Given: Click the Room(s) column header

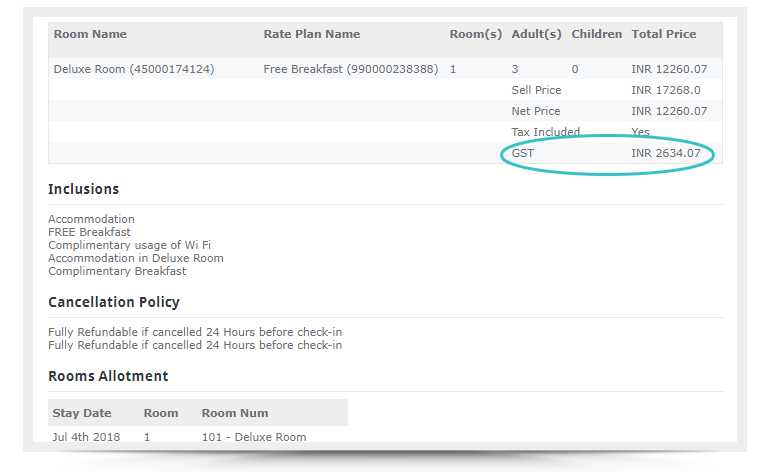Looking at the screenshot, I should click(475, 34).
